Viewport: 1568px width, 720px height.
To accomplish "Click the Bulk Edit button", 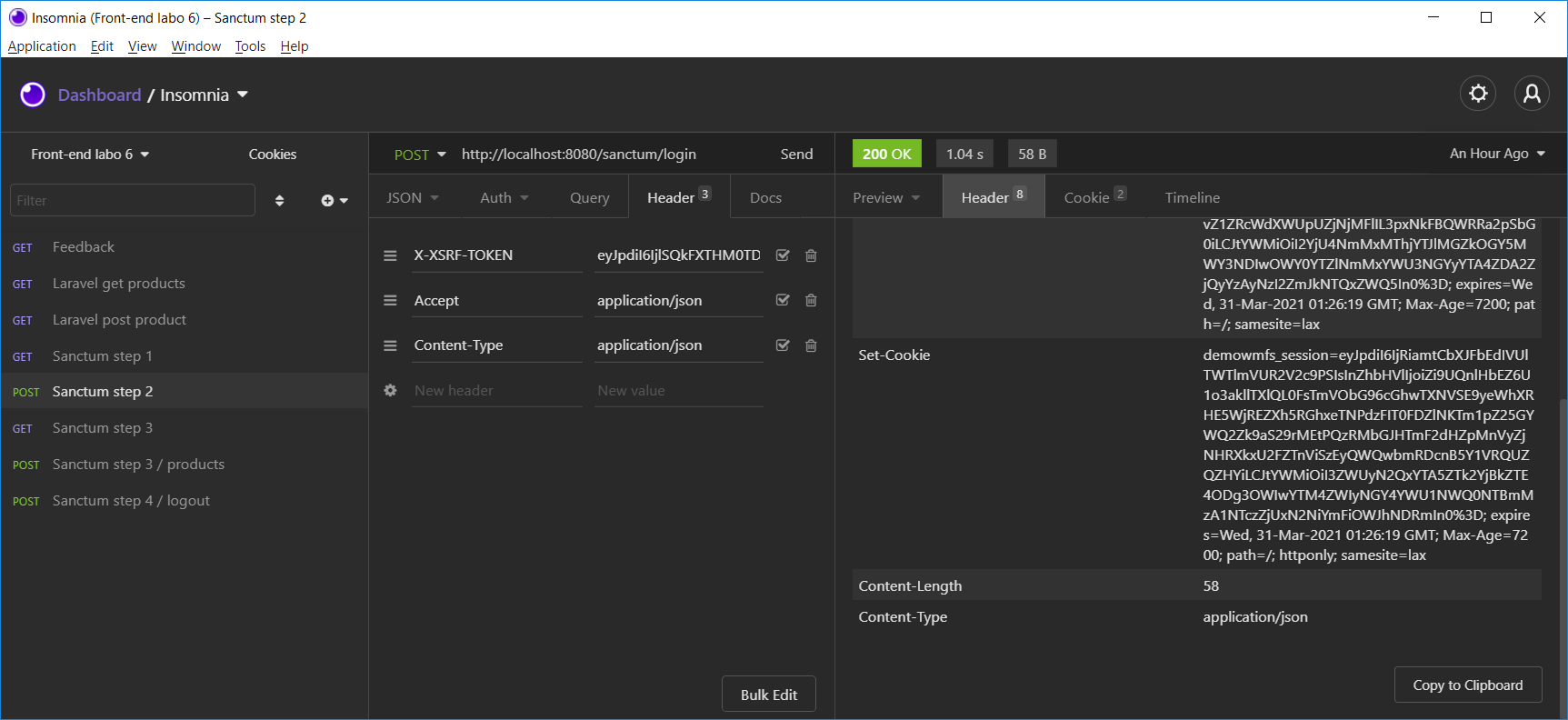I will (769, 695).
